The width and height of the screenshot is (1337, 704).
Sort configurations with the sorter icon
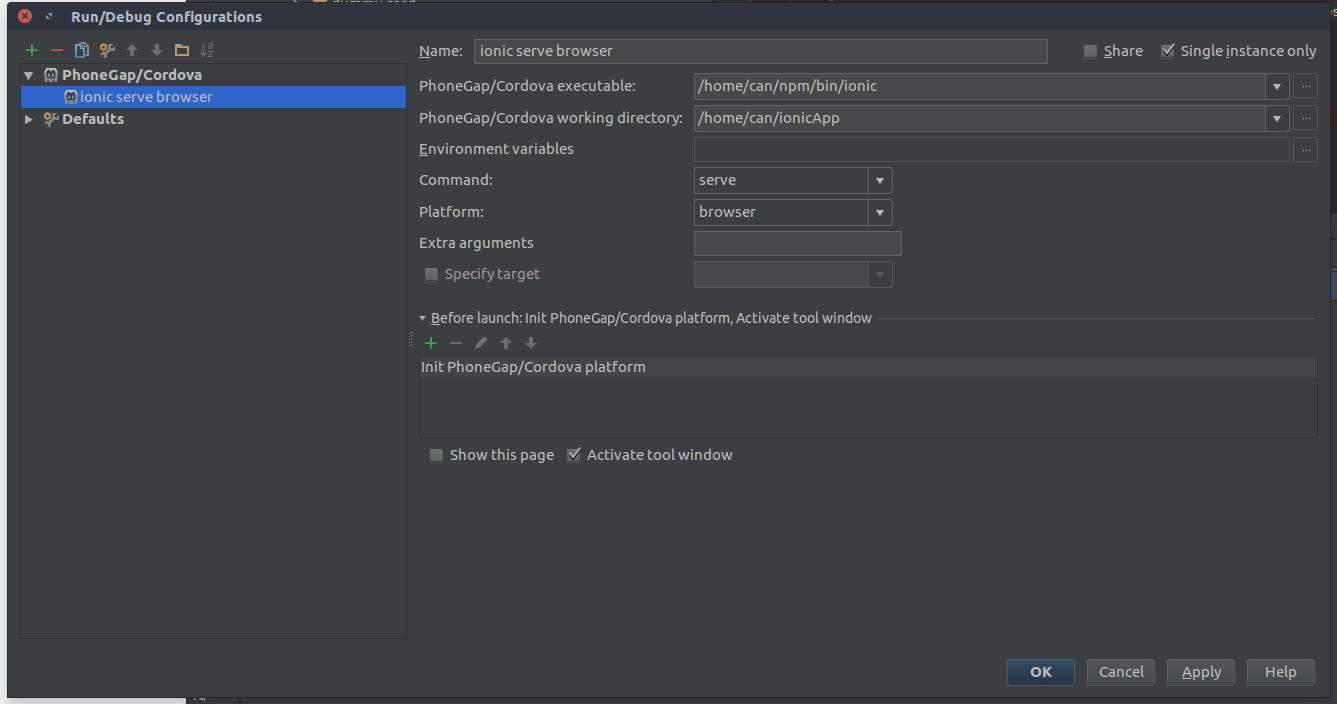(x=207, y=49)
